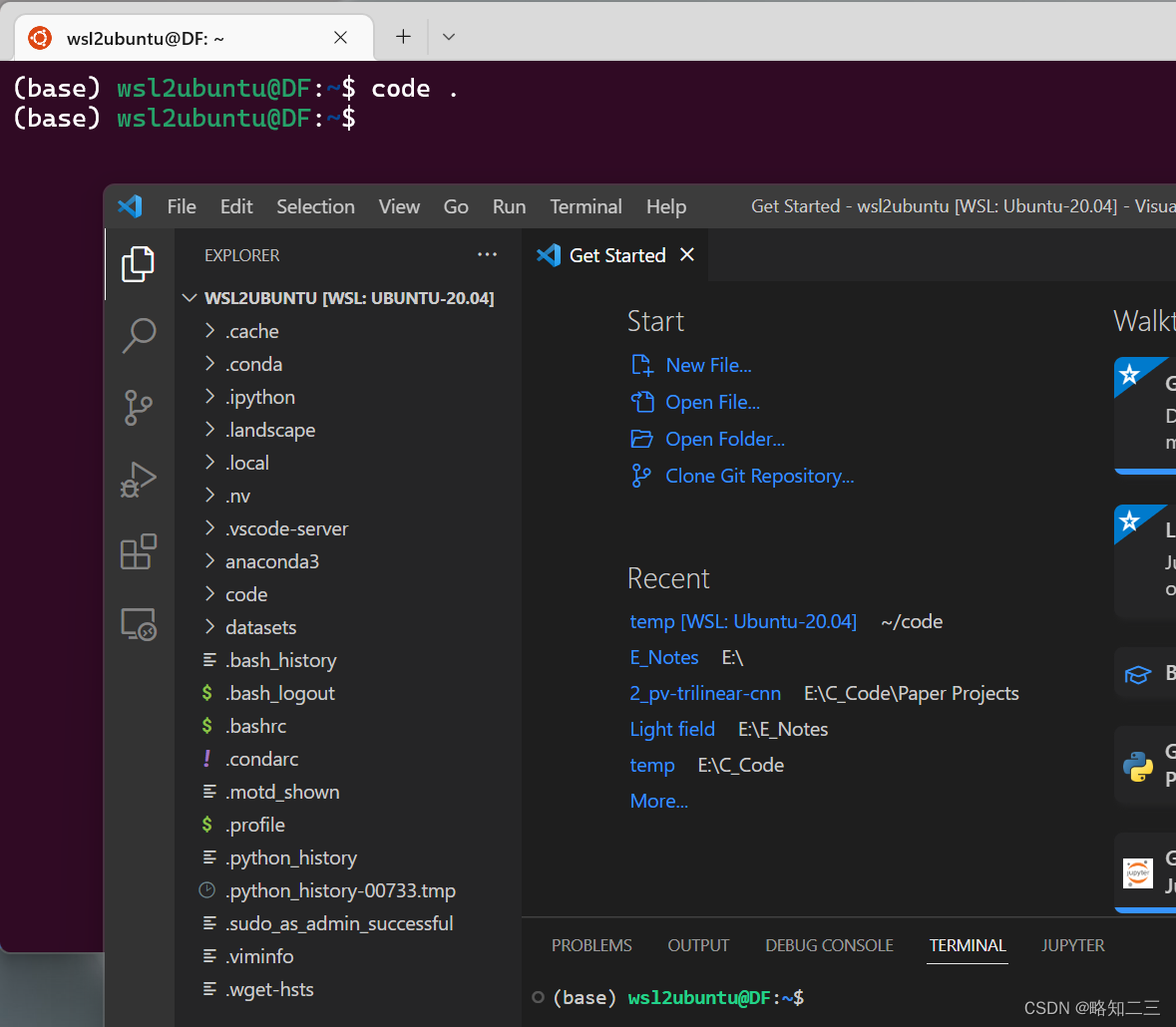Click the Clone Git Repository... link
Screen dimensions: 1176x1027
tap(760, 476)
